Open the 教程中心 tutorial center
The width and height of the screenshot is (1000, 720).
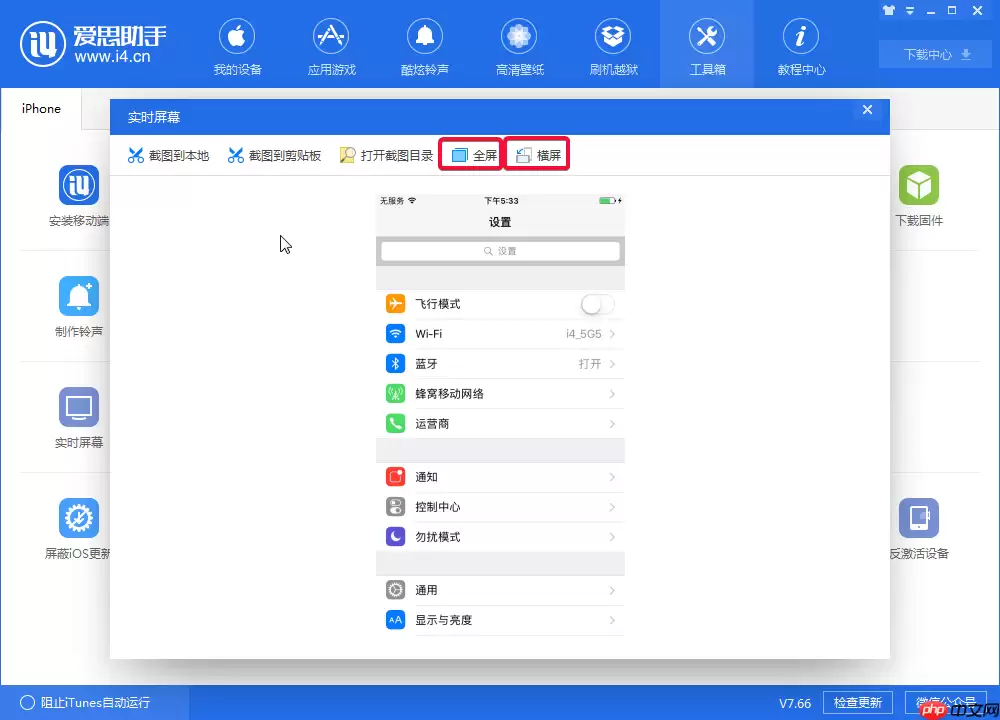800,45
